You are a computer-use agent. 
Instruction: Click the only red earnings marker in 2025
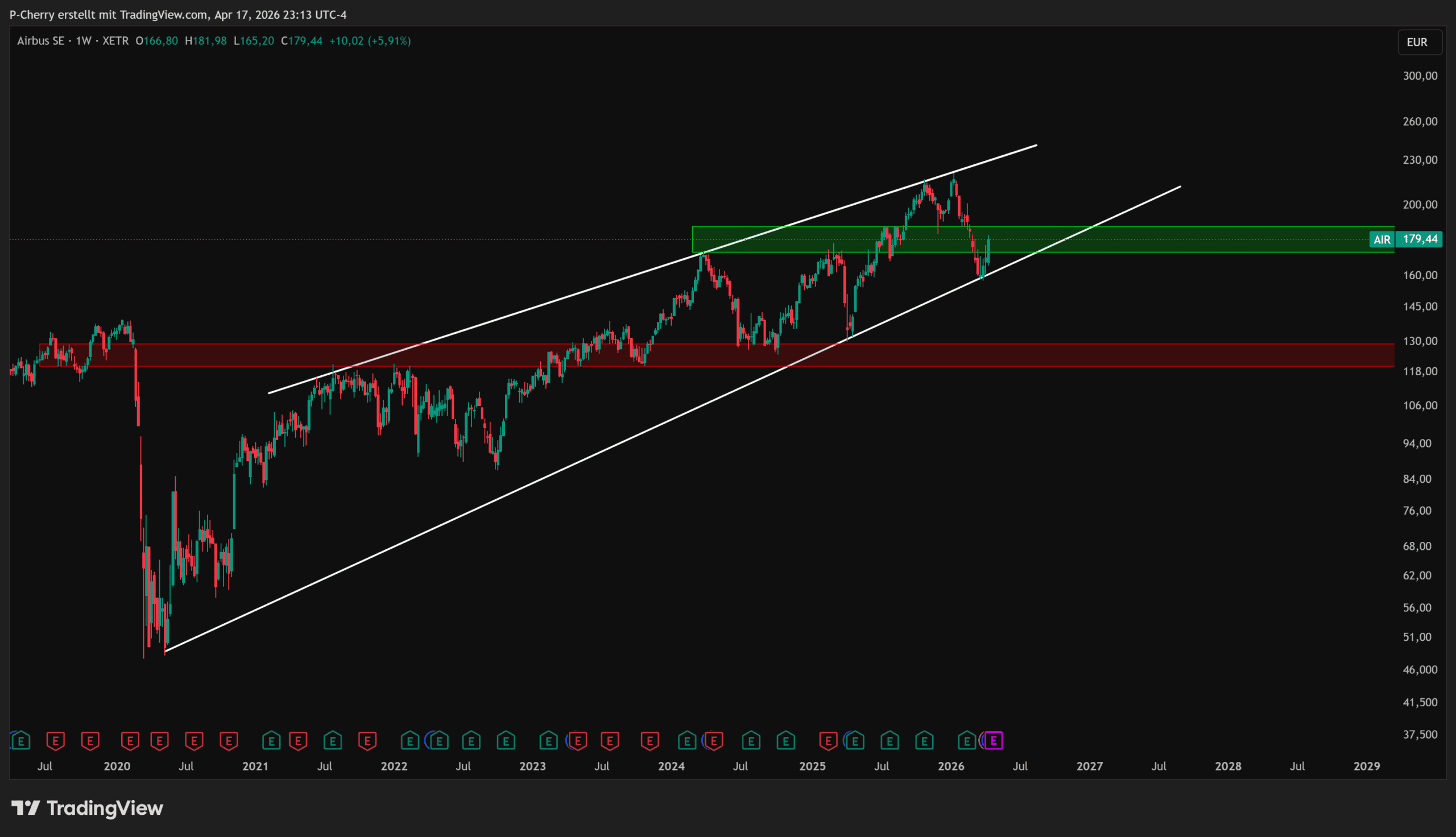click(828, 741)
